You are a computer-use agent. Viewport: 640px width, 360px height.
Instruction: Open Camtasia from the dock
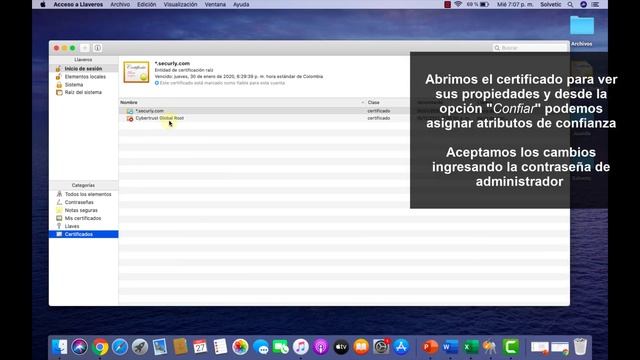[x=511, y=347]
